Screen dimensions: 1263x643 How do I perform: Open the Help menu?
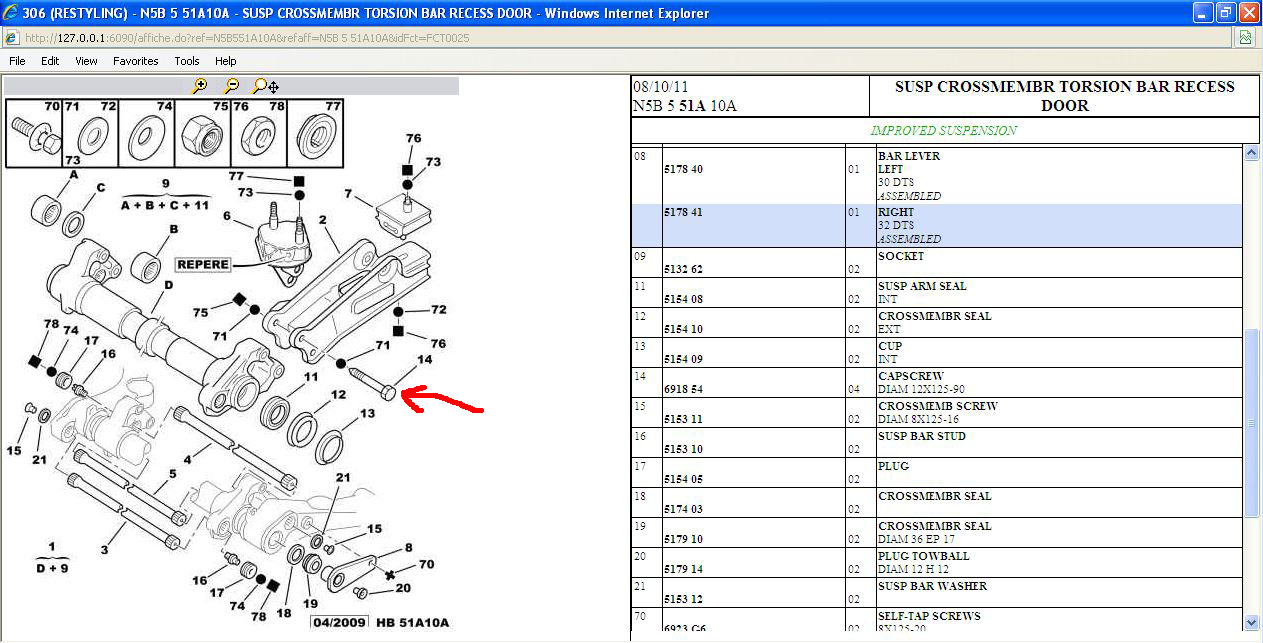tap(226, 61)
